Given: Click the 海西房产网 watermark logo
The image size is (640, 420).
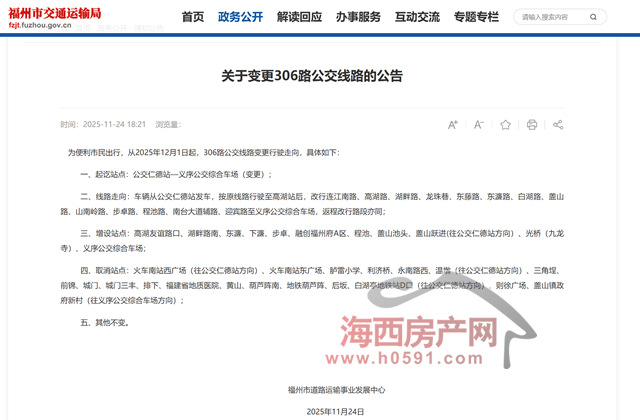Looking at the screenshot, I should pos(419,329).
